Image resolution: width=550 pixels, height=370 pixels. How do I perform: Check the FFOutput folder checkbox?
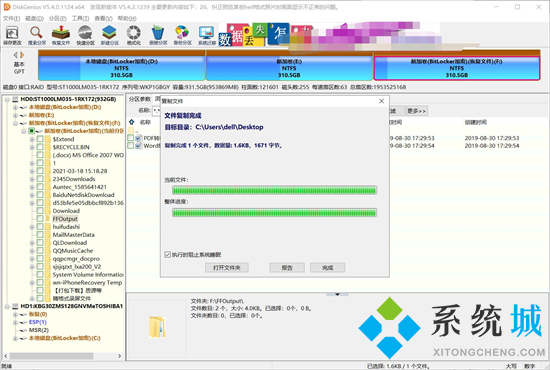(x=40, y=218)
